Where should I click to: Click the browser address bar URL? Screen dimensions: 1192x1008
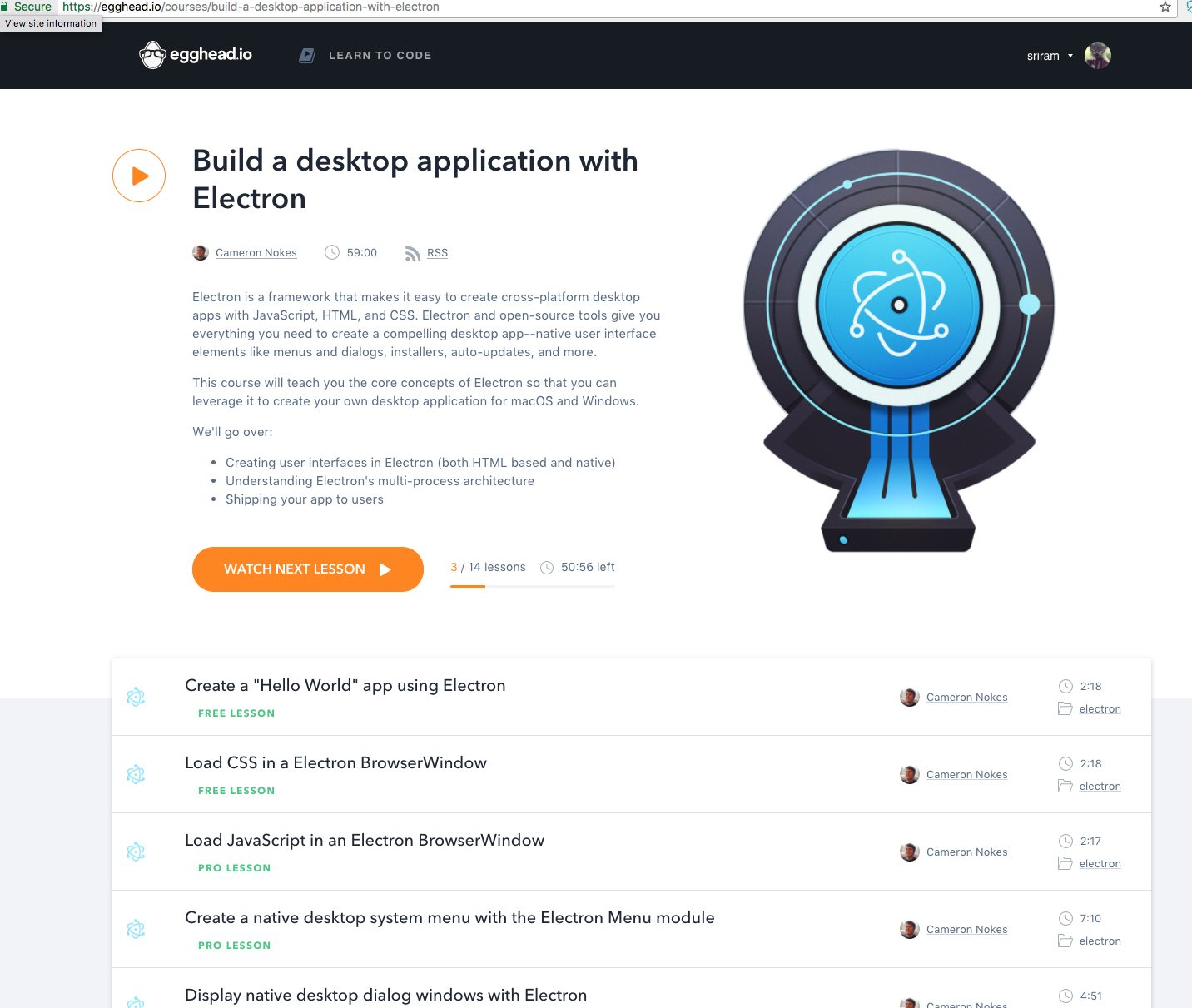point(251,7)
